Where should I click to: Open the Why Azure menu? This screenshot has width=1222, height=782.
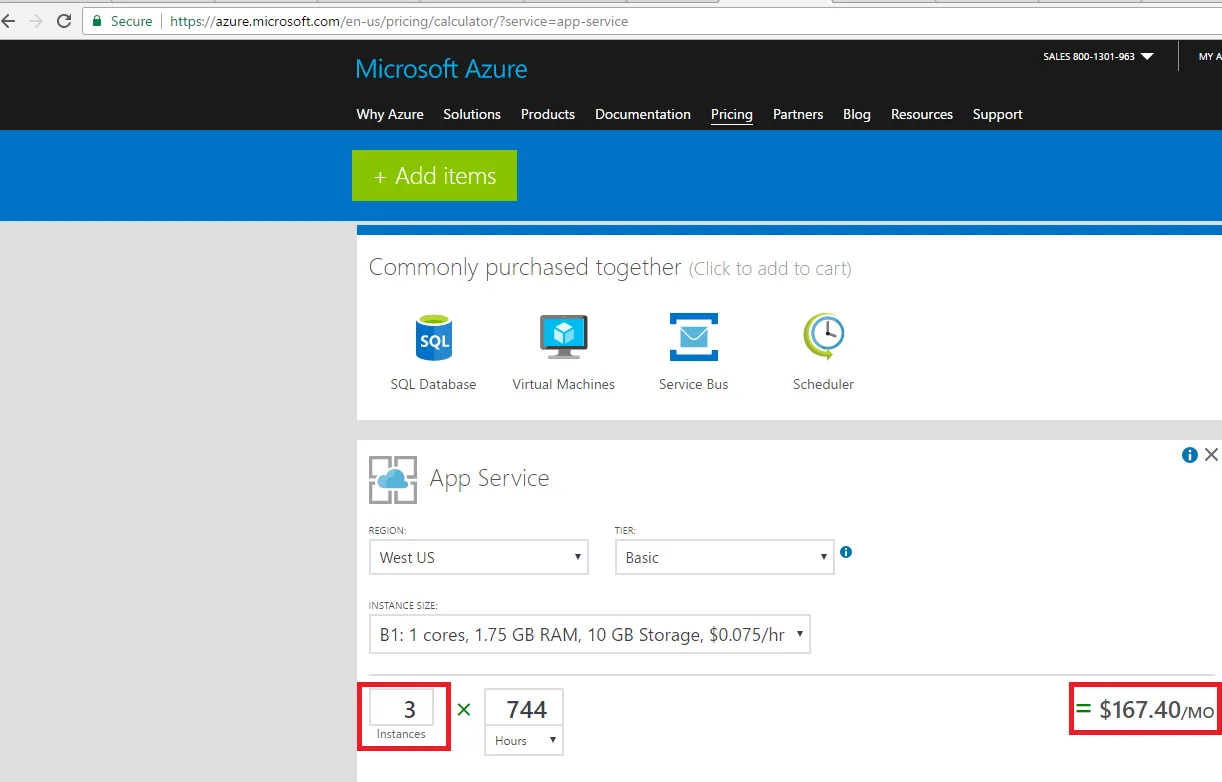[390, 114]
